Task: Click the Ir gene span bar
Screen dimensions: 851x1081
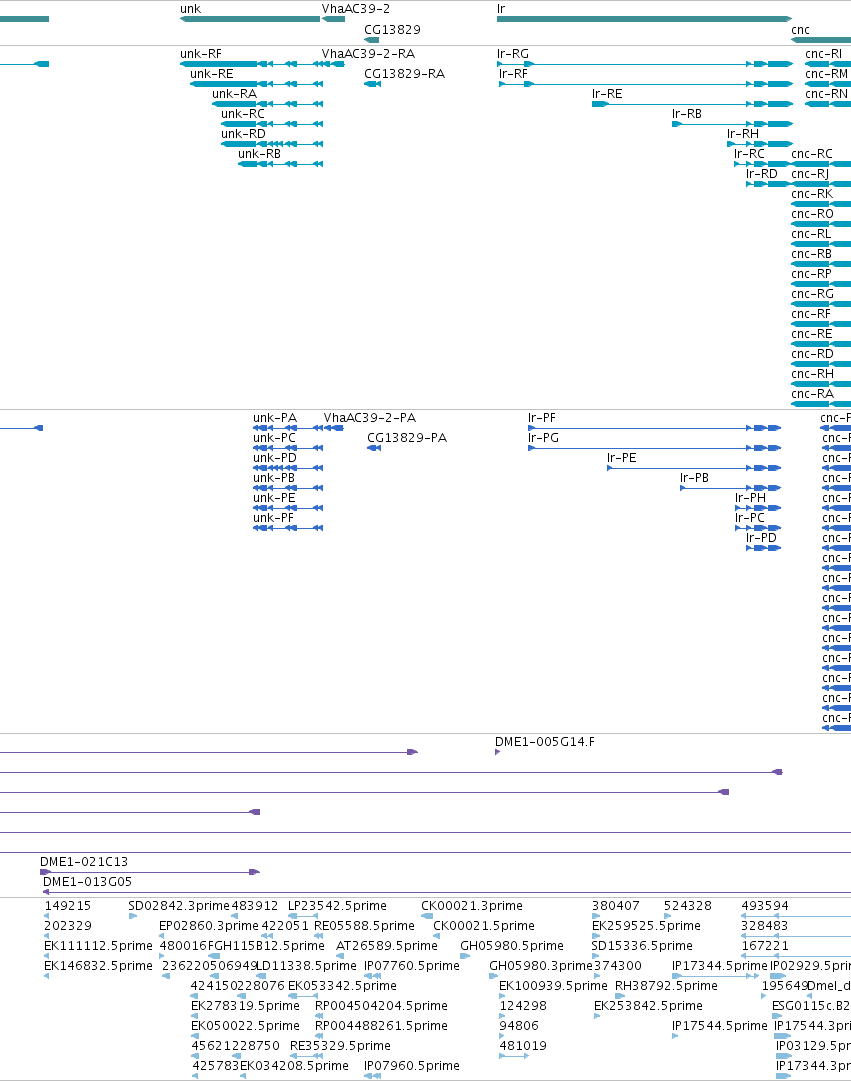Action: tap(644, 19)
